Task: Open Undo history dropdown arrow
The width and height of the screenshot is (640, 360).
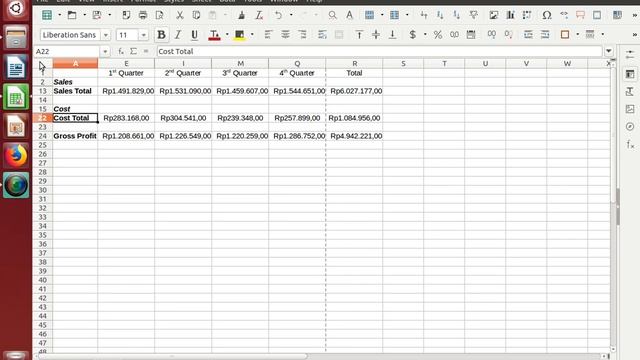Action: tap(291, 15)
